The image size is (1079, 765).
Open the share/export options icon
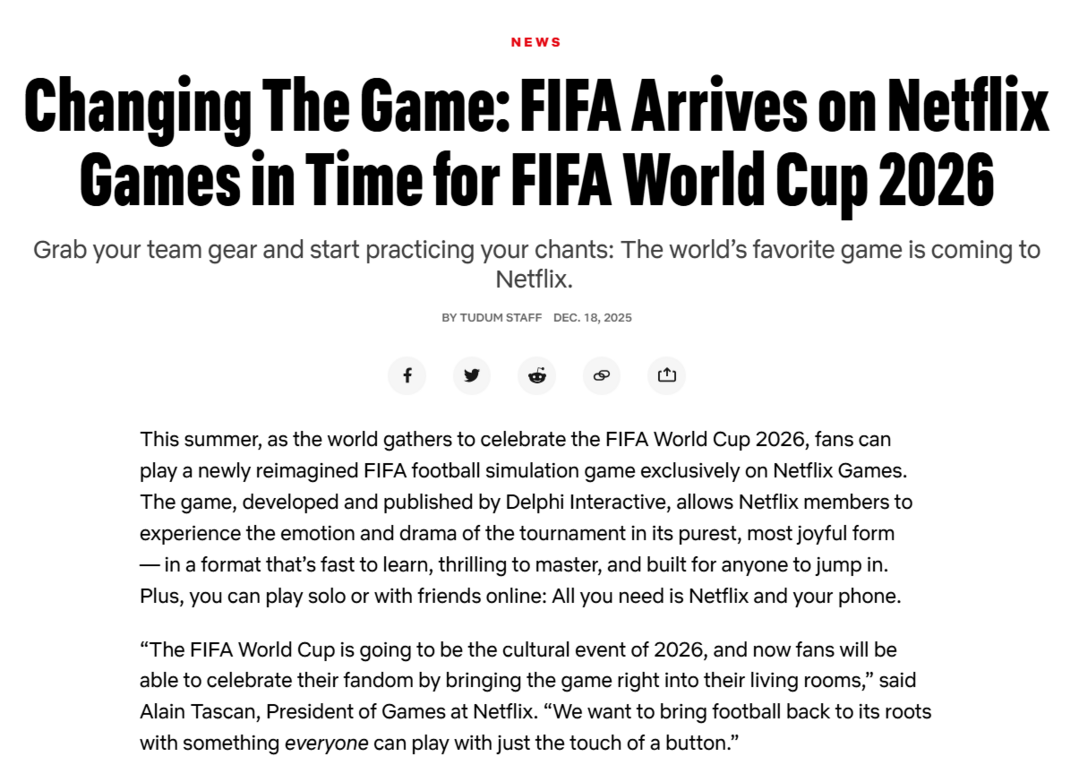click(666, 375)
